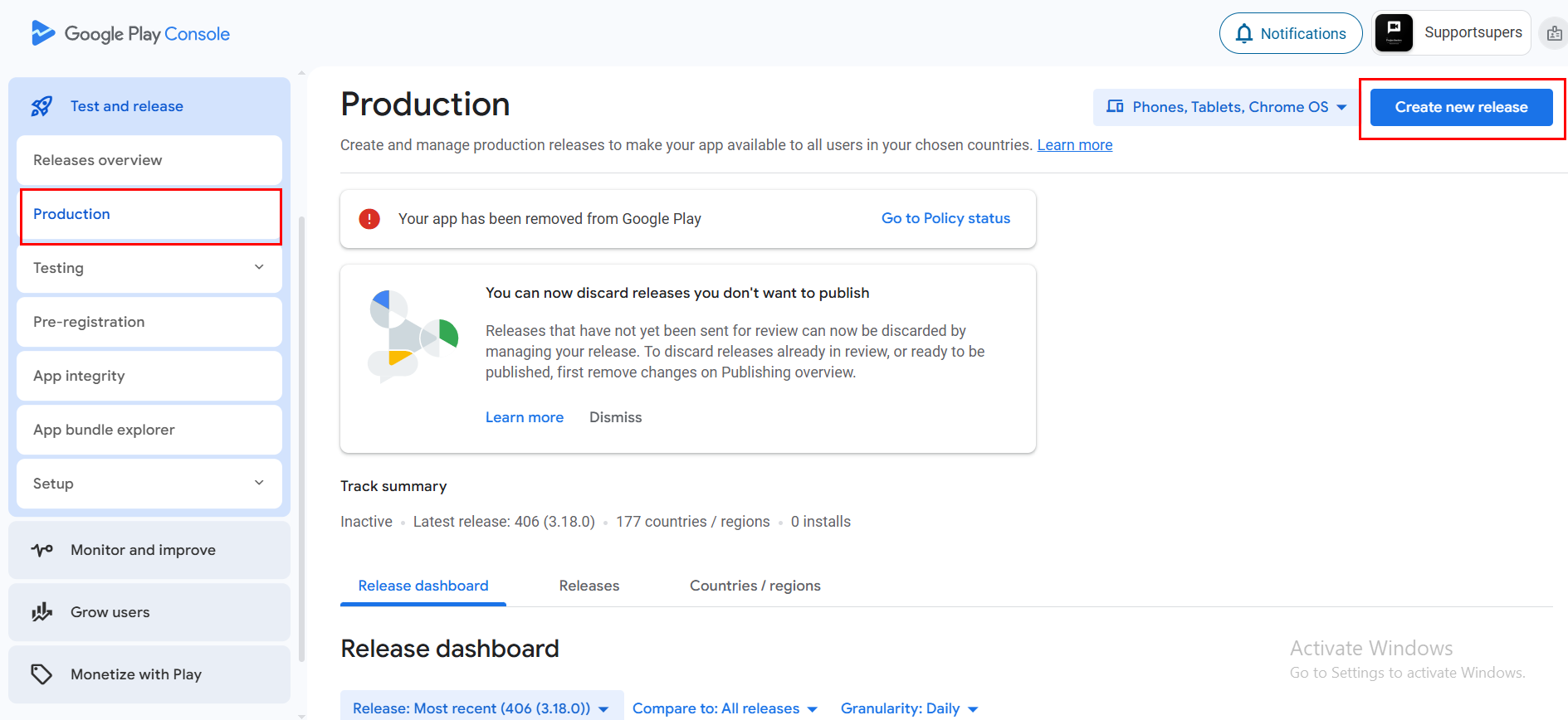Follow the Go to Policy status link

click(x=945, y=218)
